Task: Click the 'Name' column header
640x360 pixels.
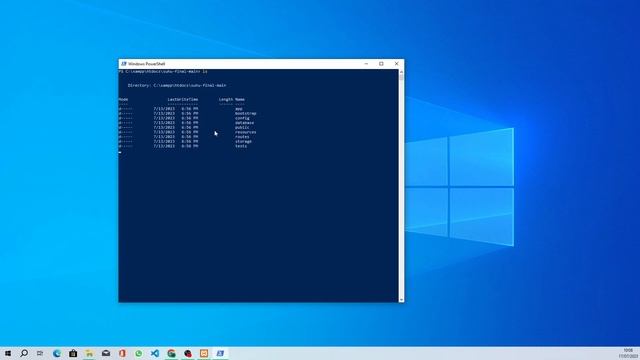Action: pyautogui.click(x=240, y=100)
